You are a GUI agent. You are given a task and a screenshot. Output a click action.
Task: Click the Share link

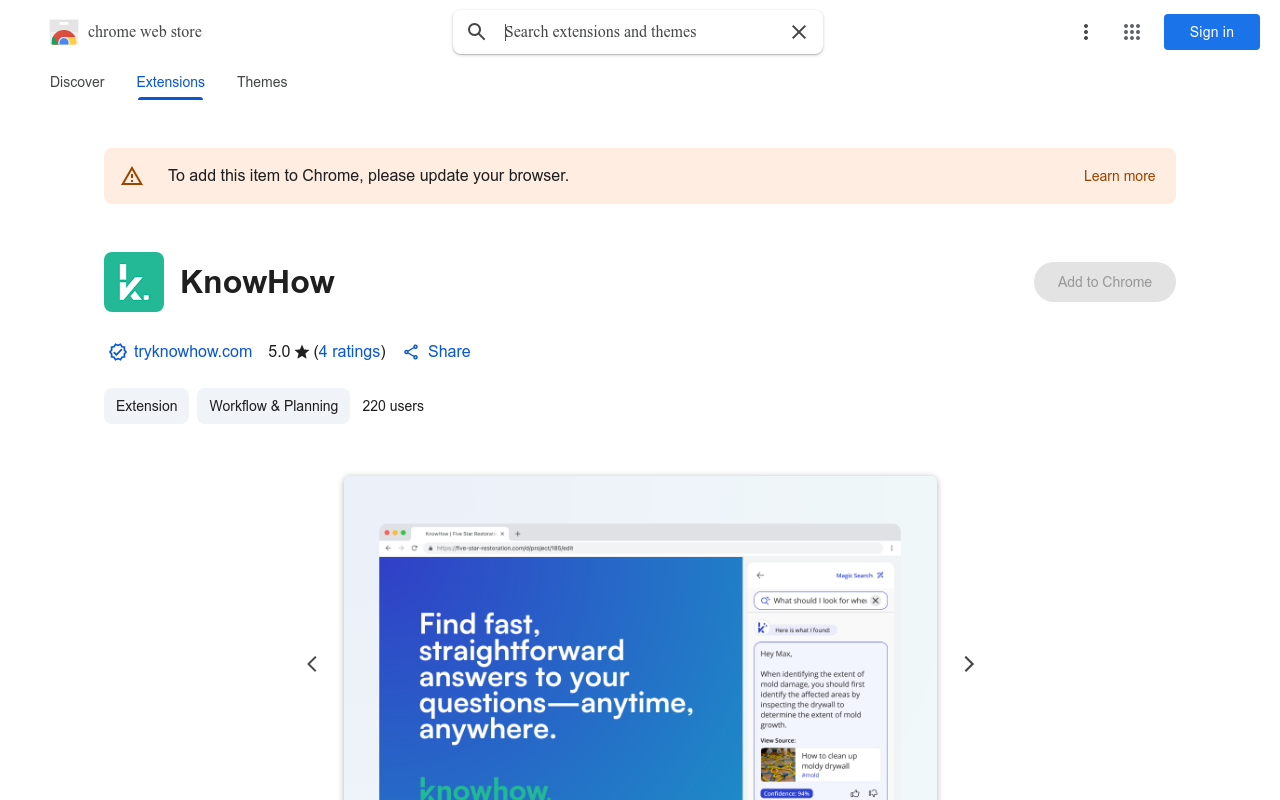(x=449, y=352)
